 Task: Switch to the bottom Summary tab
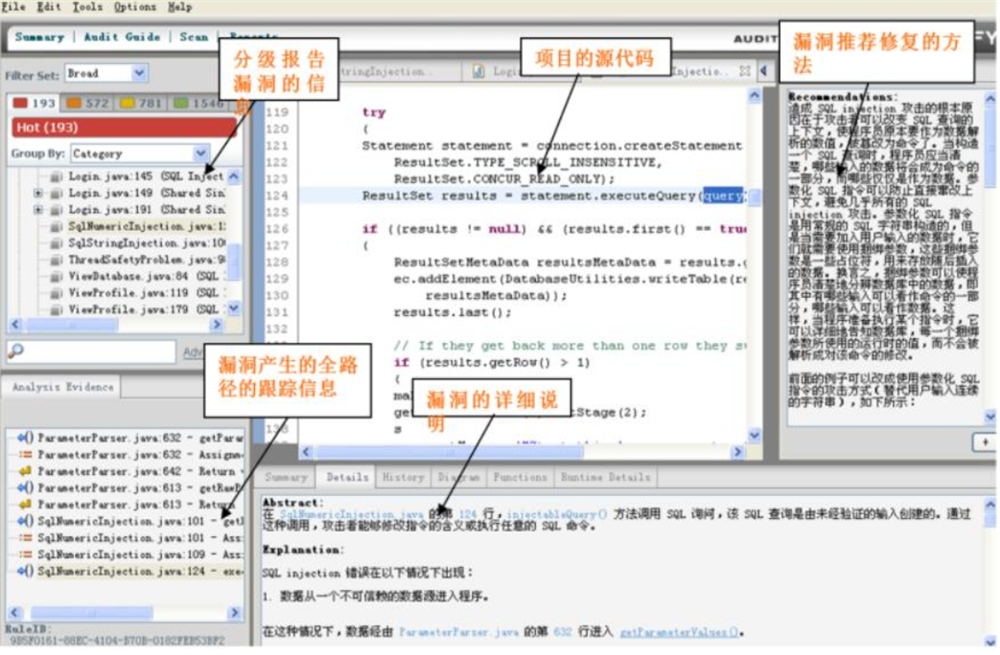(286, 478)
